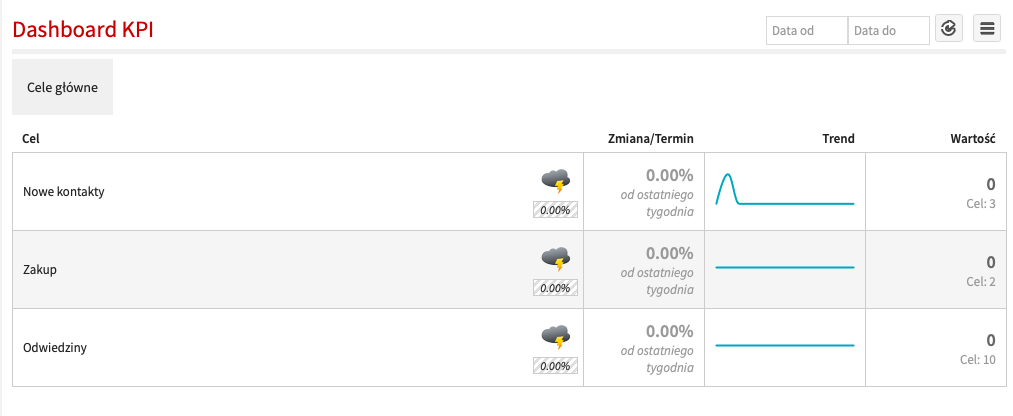Click the Odwiedziny progress bar
1013x416 pixels.
tap(555, 366)
